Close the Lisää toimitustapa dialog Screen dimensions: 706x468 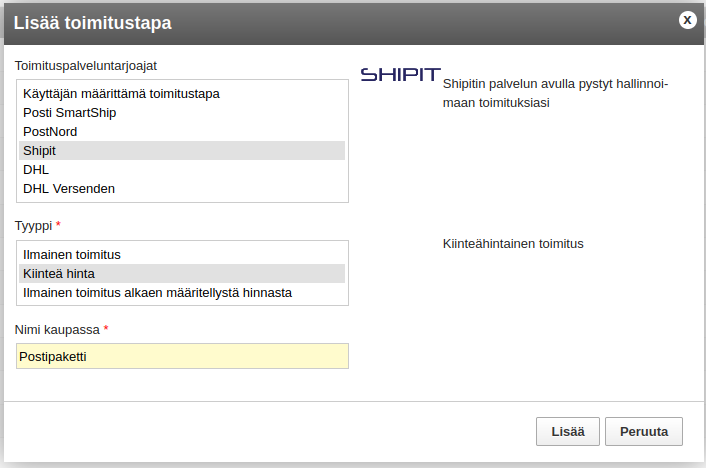coord(687,20)
